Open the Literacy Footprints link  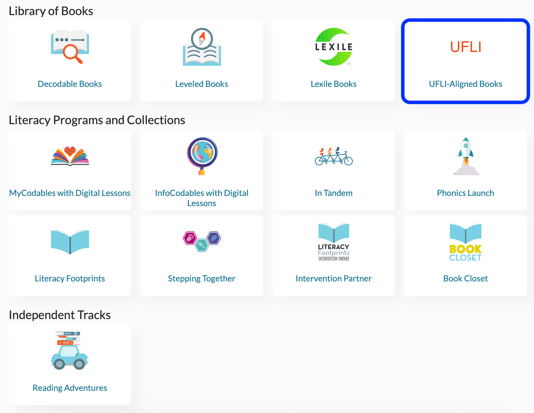click(x=70, y=279)
